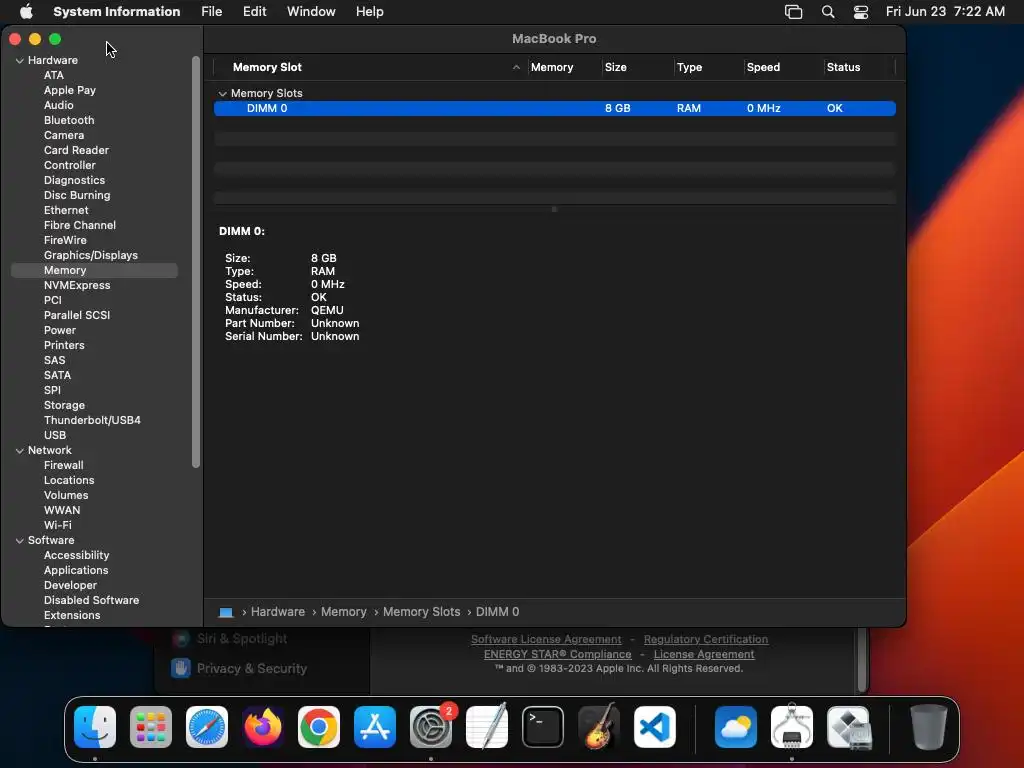Open TextEdit from the dock
Image resolution: width=1024 pixels, height=768 pixels.
tap(487, 727)
